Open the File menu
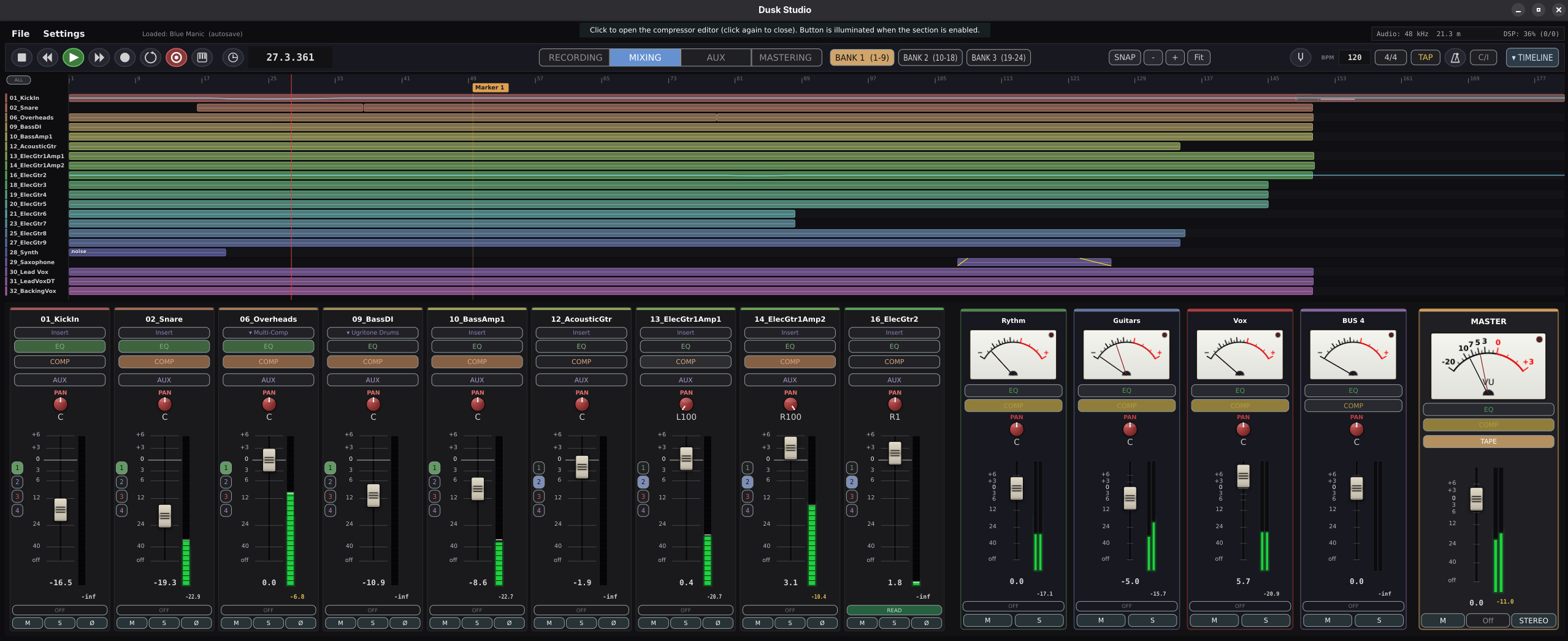This screenshot has width=1568, height=641. click(20, 34)
